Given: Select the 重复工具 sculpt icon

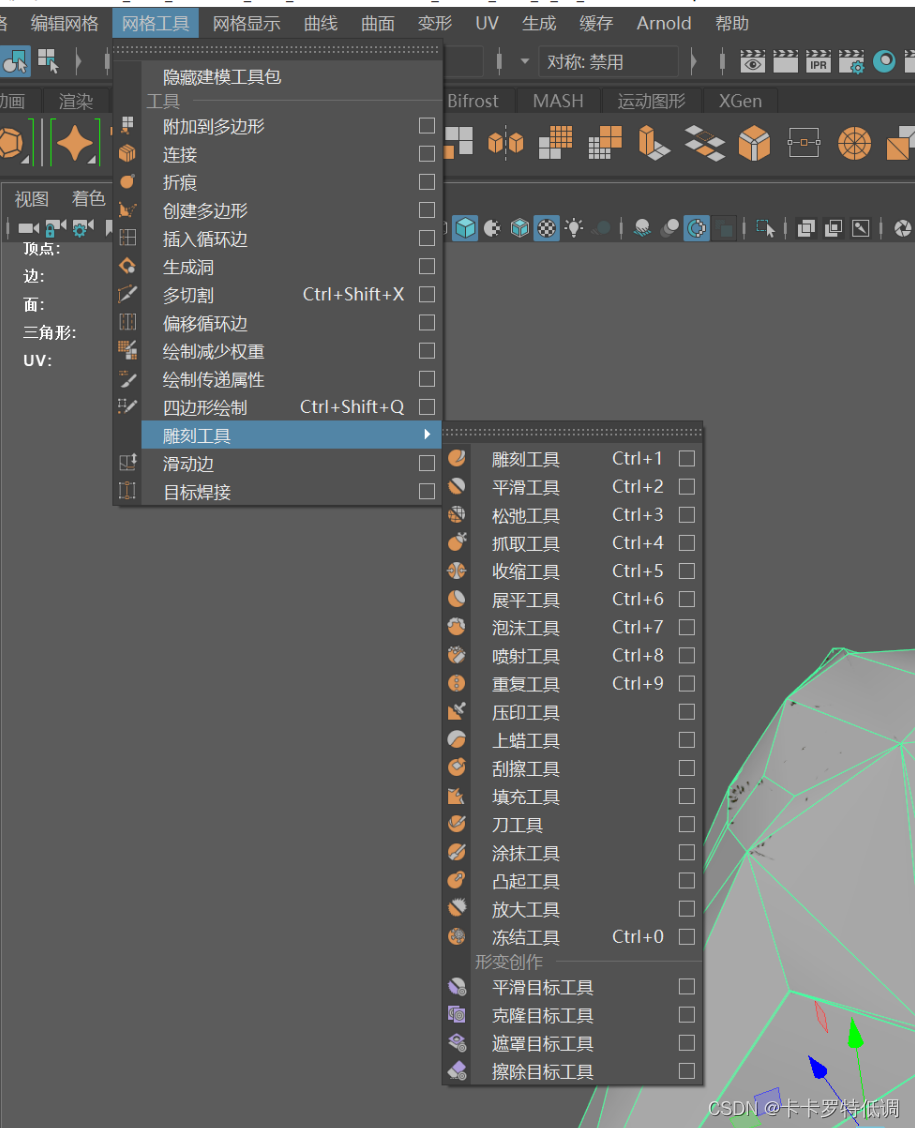Looking at the screenshot, I should [457, 683].
